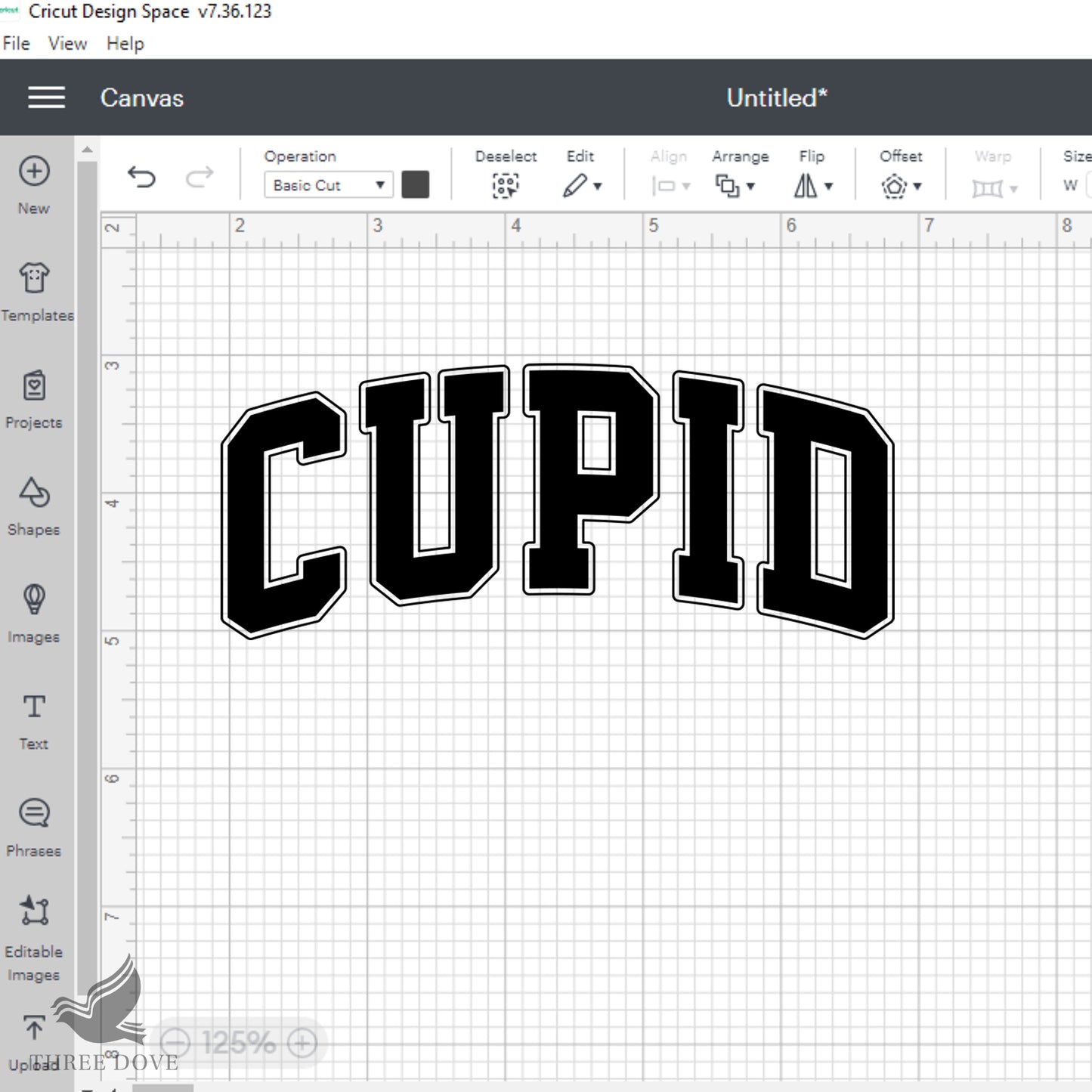The height and width of the screenshot is (1092, 1092).
Task: Click the Offset icon
Action: click(x=894, y=186)
